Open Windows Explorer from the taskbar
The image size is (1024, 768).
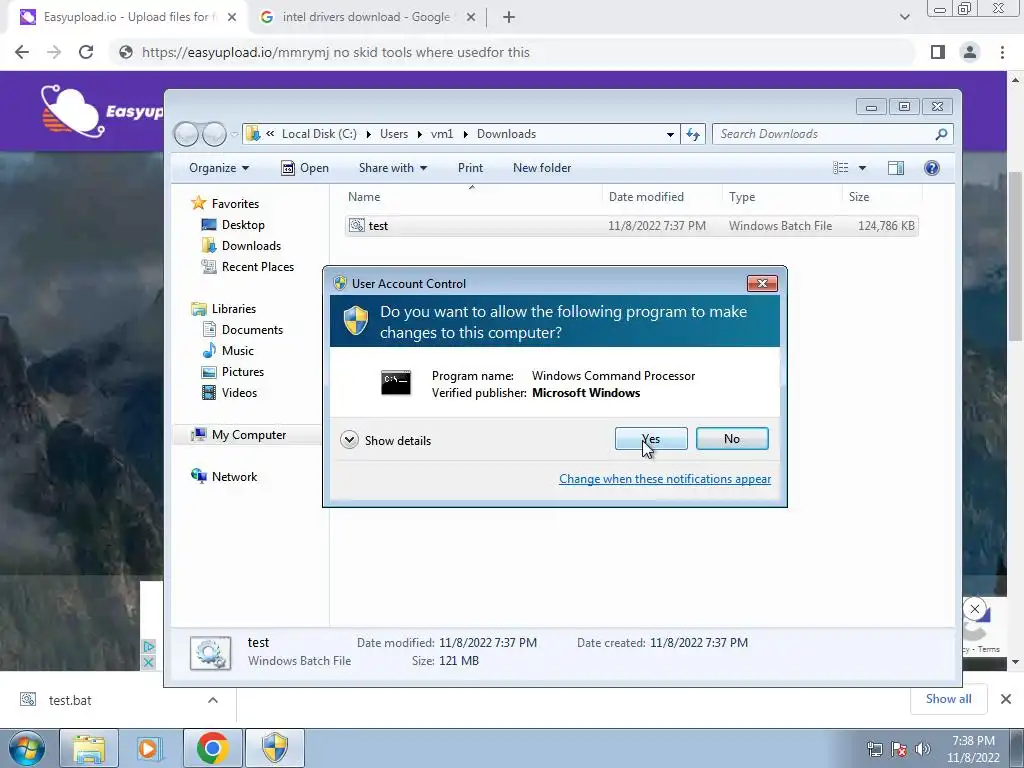(x=89, y=748)
